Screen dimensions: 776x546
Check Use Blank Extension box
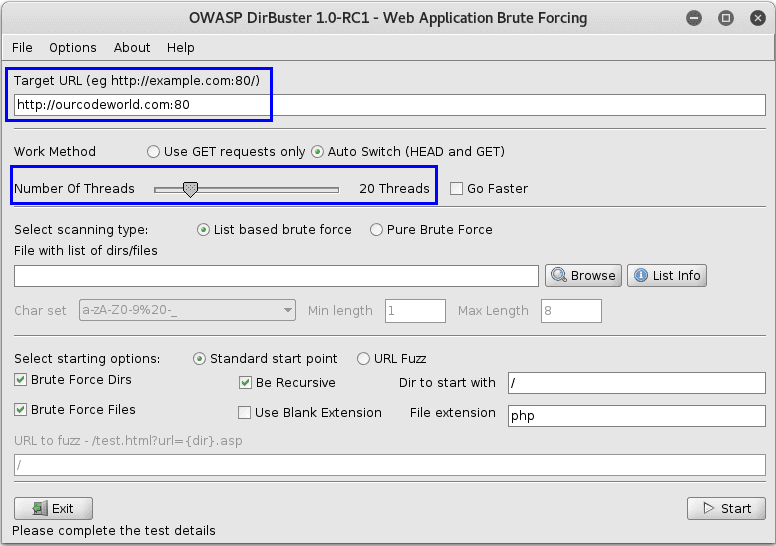point(245,412)
